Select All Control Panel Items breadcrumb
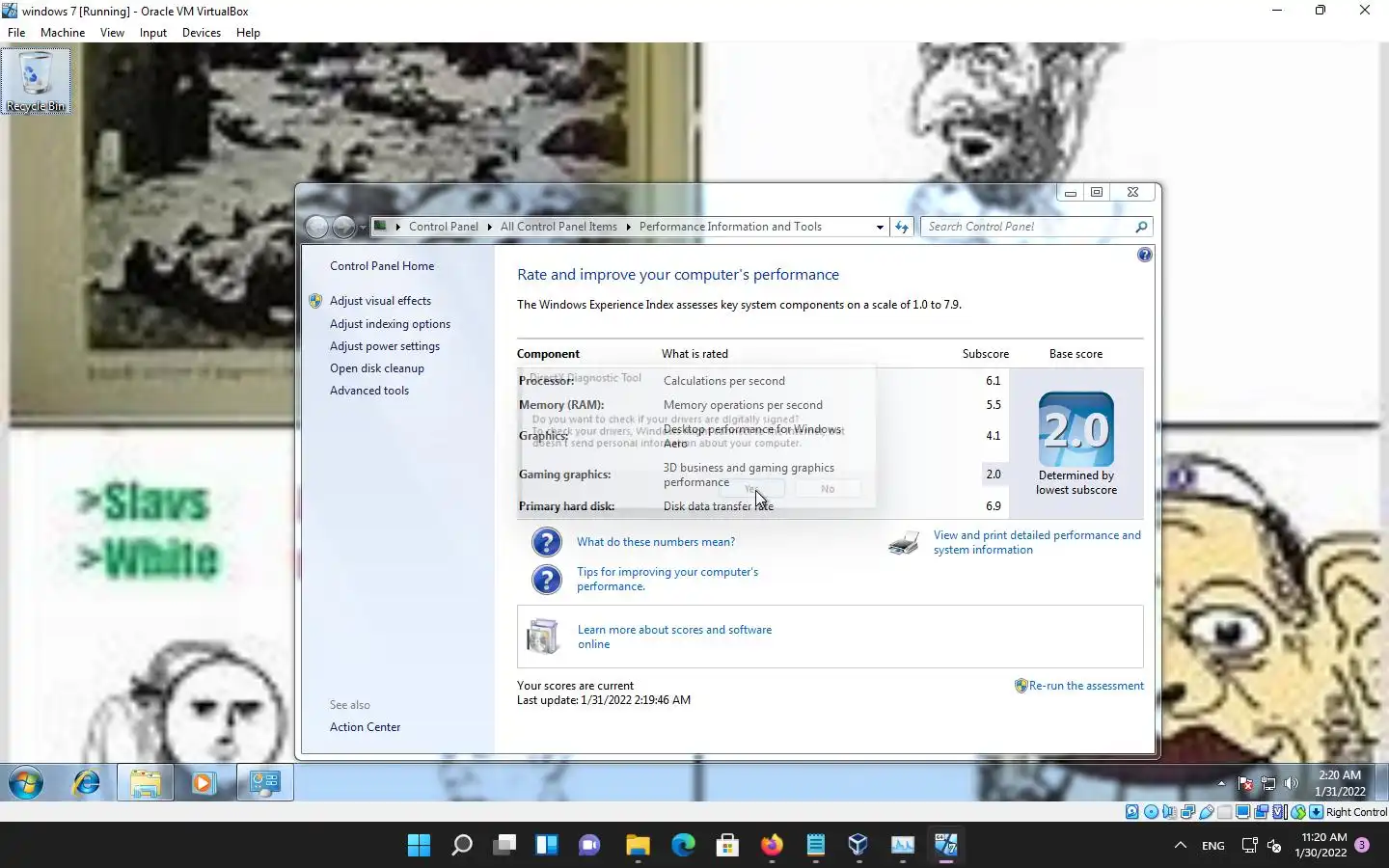 click(x=558, y=227)
